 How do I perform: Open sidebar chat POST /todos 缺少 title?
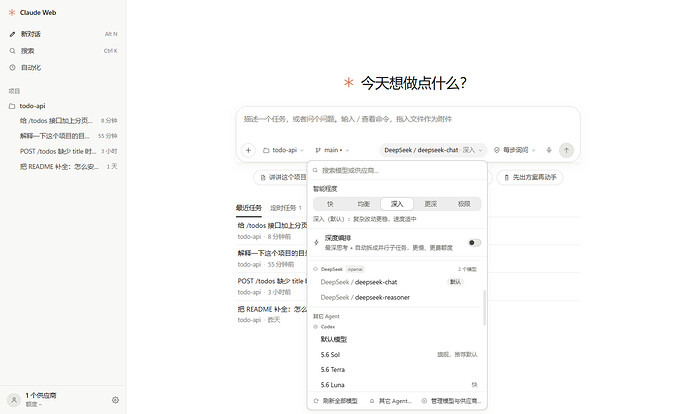tap(68, 151)
